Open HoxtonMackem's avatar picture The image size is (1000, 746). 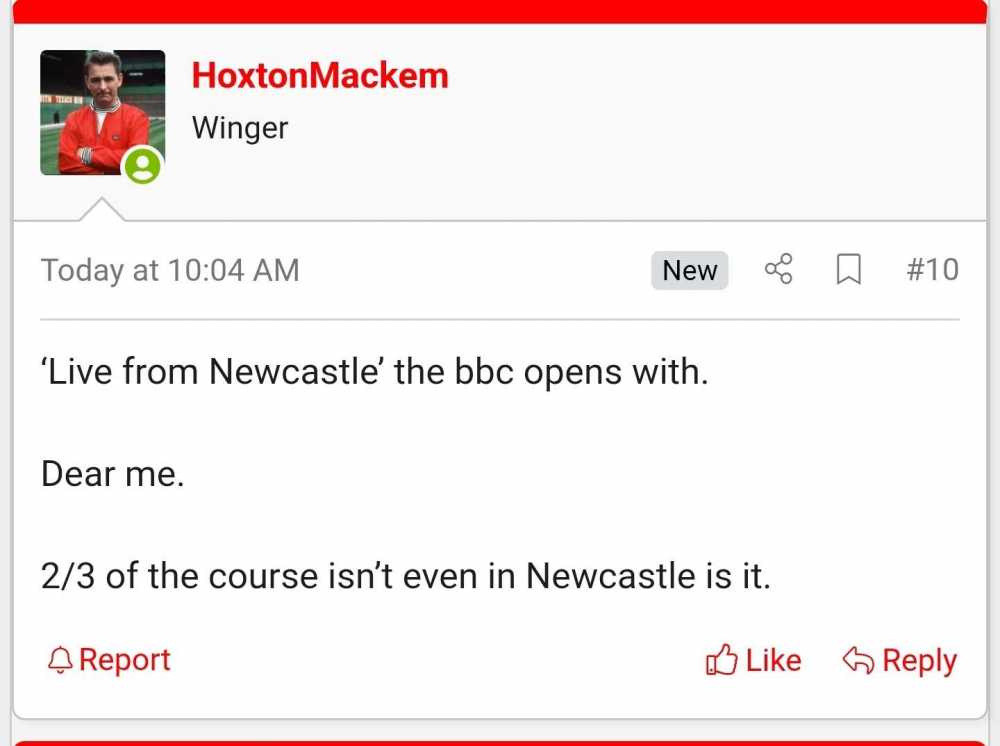click(102, 112)
